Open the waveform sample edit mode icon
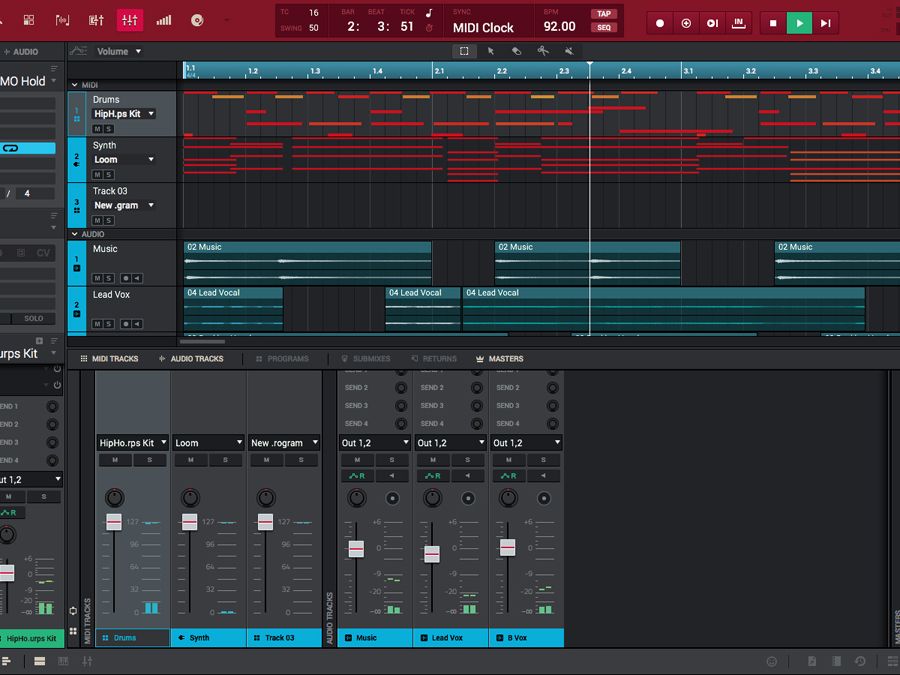 [63, 21]
